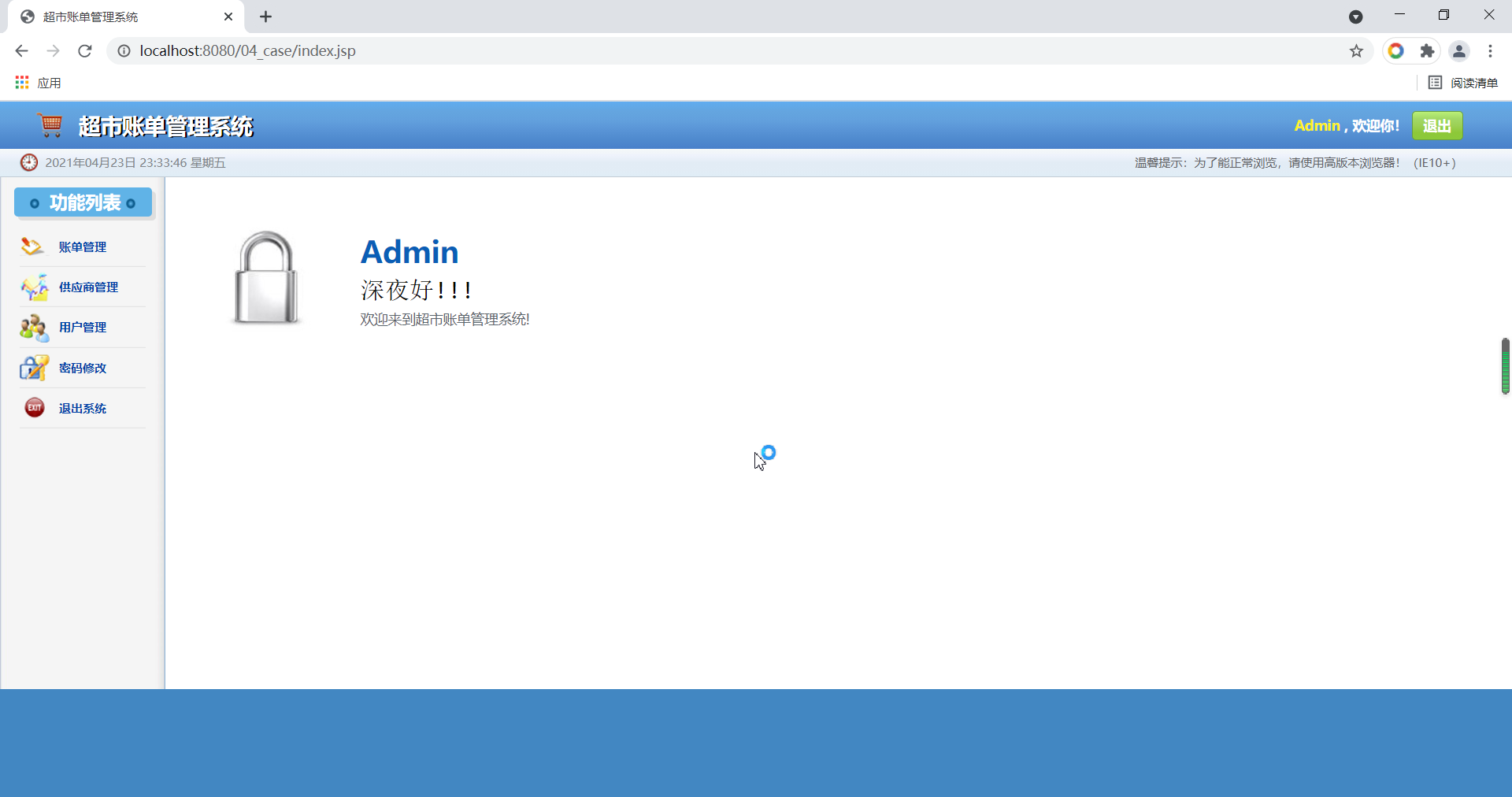Click the padlock image
1512x797 pixels.
point(266,277)
